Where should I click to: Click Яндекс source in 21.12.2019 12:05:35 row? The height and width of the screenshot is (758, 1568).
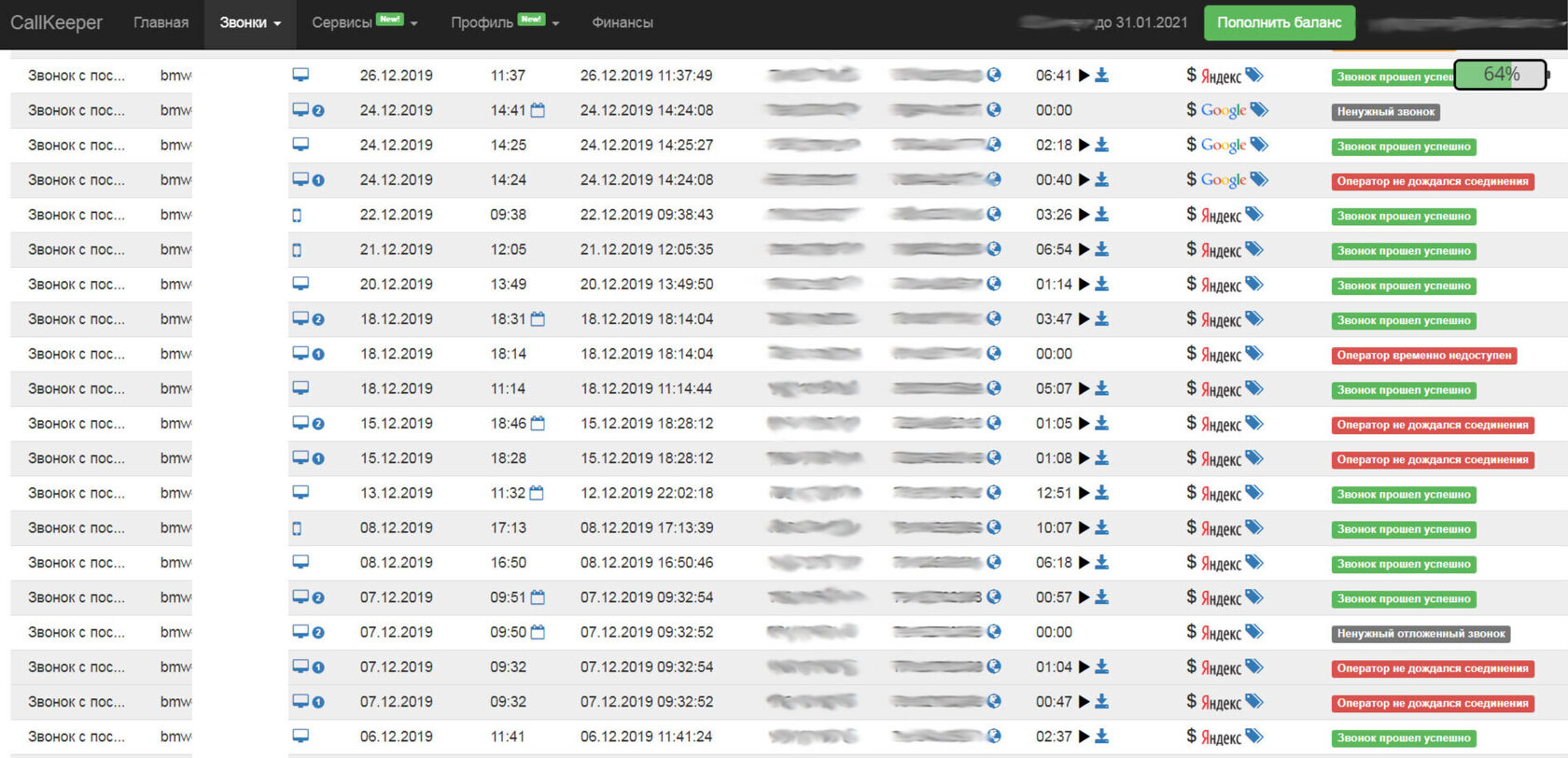[1221, 250]
